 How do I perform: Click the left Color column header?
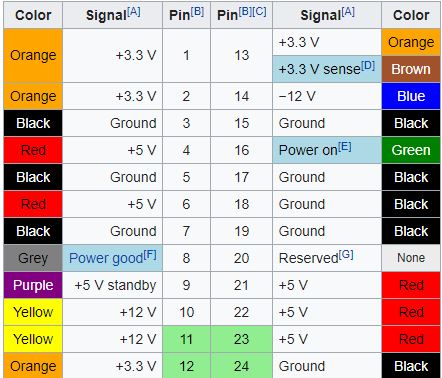[33, 15]
